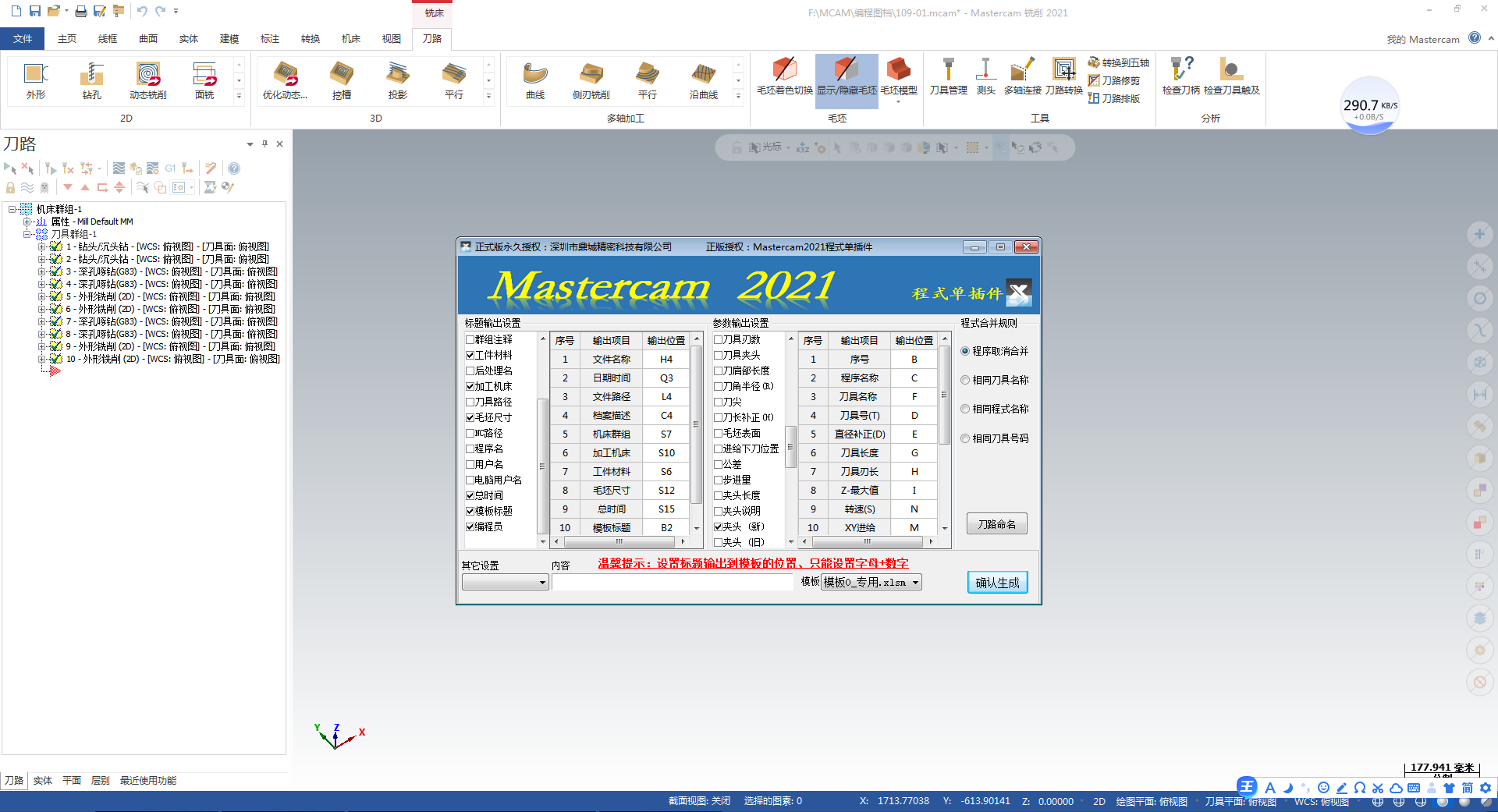Uncheck the 工作材料 output option

click(x=469, y=354)
